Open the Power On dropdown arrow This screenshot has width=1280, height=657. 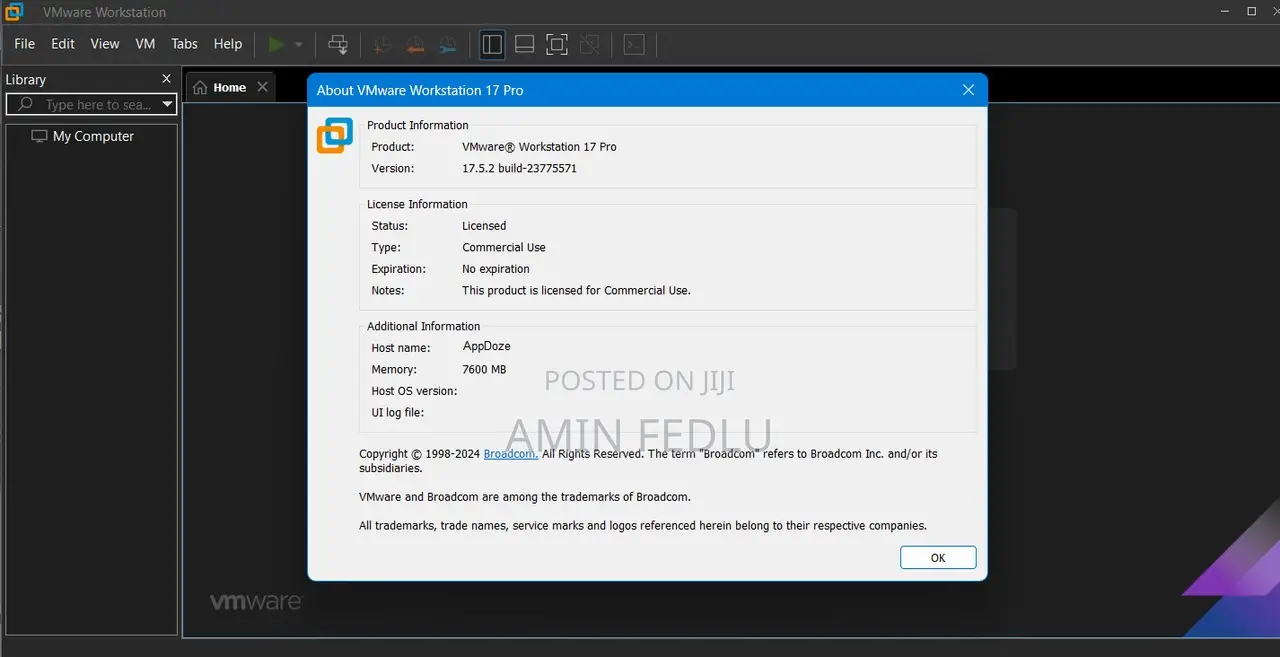(298, 44)
